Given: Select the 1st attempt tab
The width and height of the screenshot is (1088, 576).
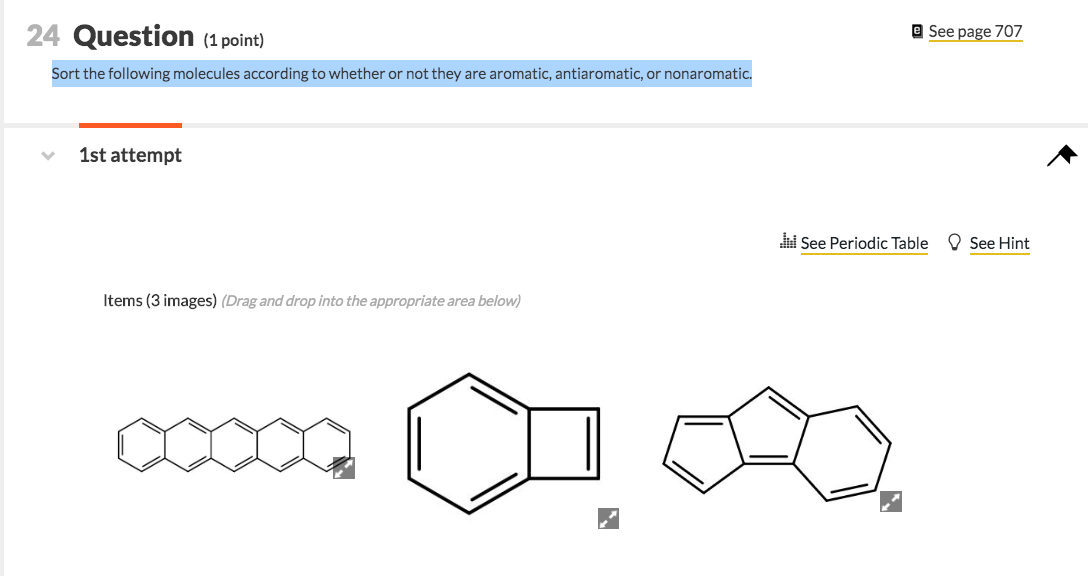Looking at the screenshot, I should 130,155.
